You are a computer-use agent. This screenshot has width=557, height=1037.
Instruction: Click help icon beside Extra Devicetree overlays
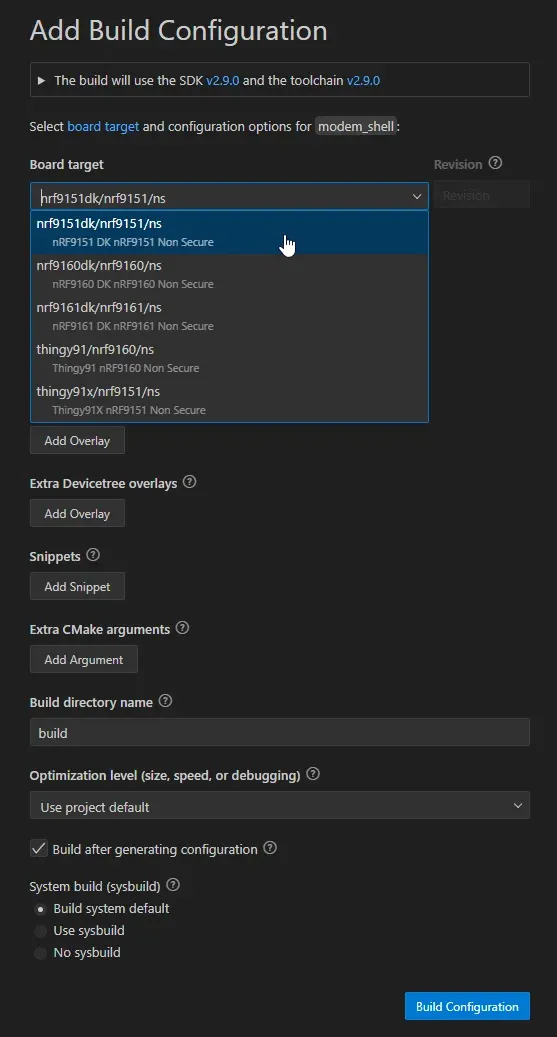189,482
